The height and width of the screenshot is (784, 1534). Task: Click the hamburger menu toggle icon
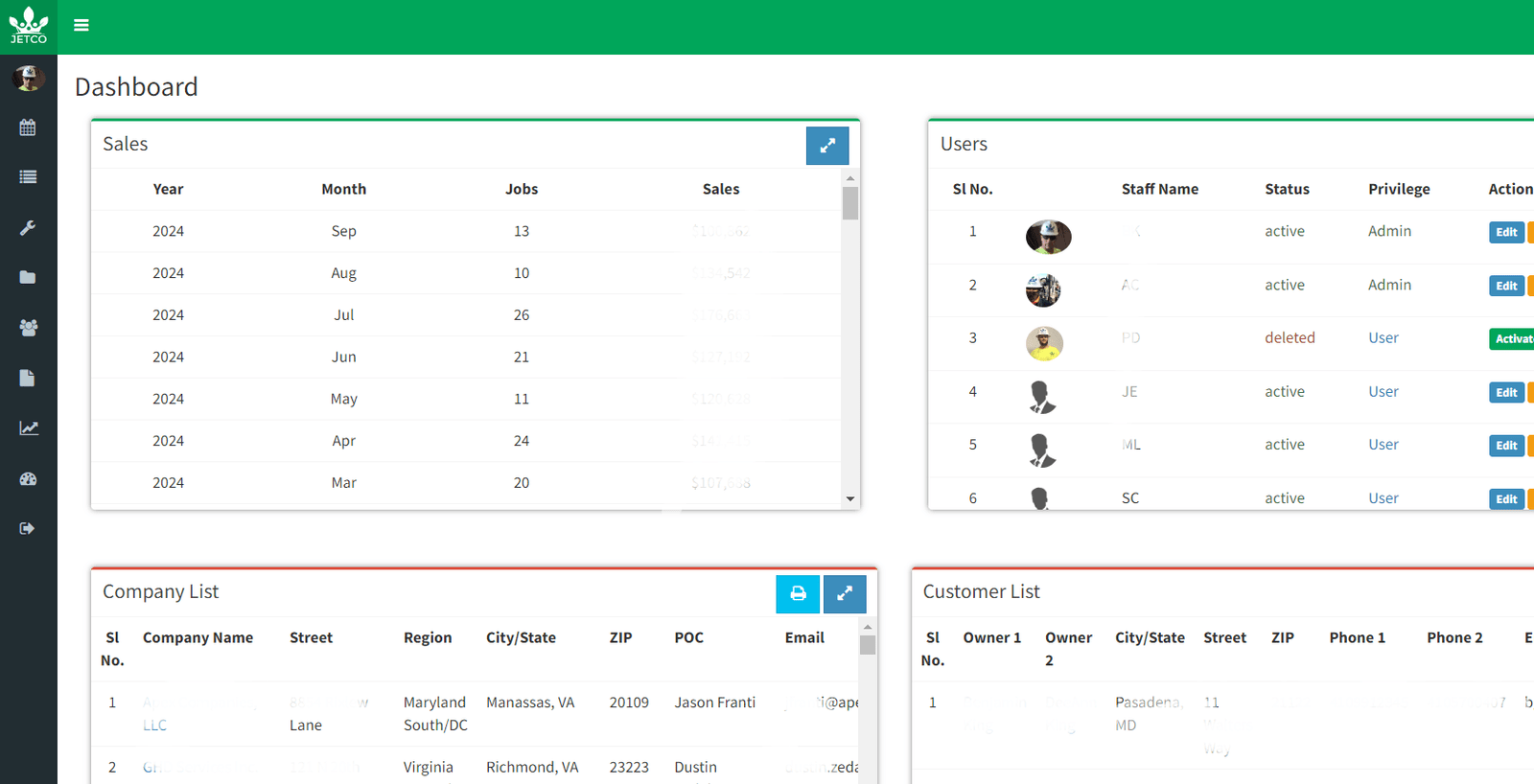81,25
